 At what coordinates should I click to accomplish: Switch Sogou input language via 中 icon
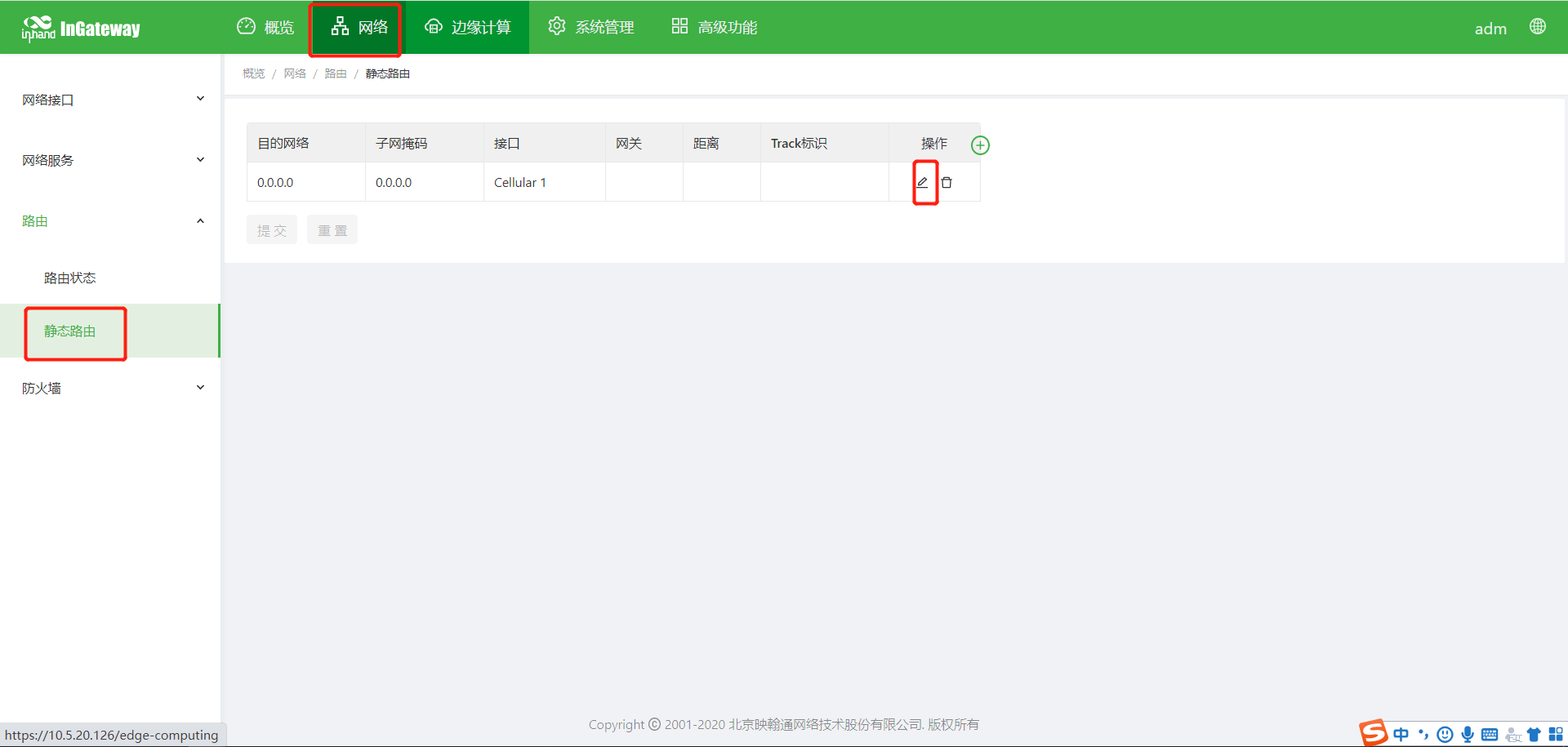tap(1401, 734)
